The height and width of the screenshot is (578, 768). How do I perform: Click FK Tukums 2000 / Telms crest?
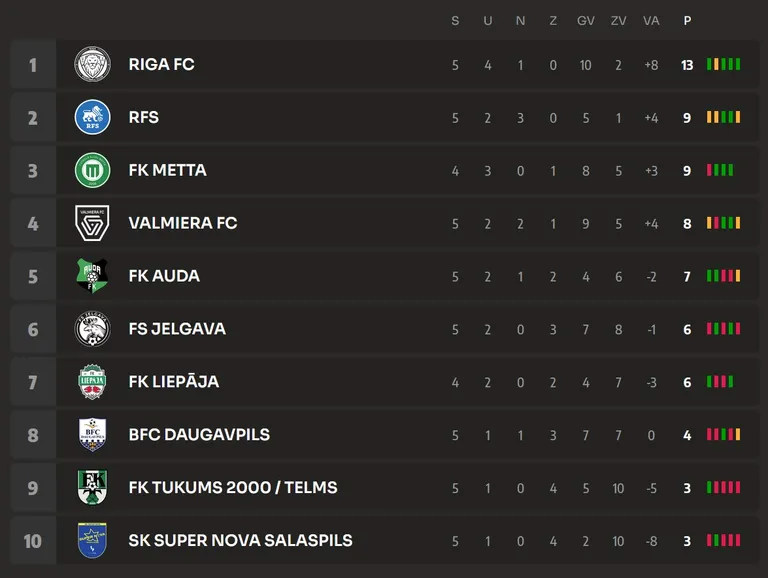pos(93,487)
